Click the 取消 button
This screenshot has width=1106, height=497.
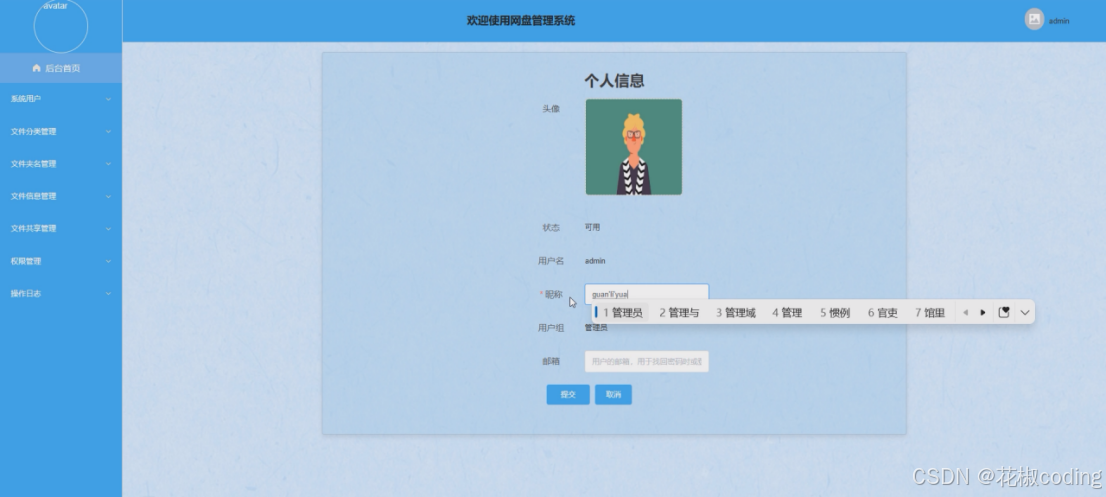[613, 395]
